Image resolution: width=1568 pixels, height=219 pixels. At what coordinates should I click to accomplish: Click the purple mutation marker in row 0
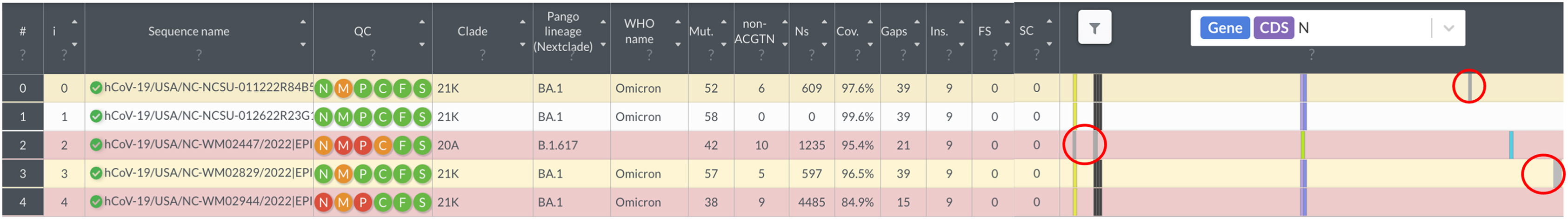[1302, 89]
